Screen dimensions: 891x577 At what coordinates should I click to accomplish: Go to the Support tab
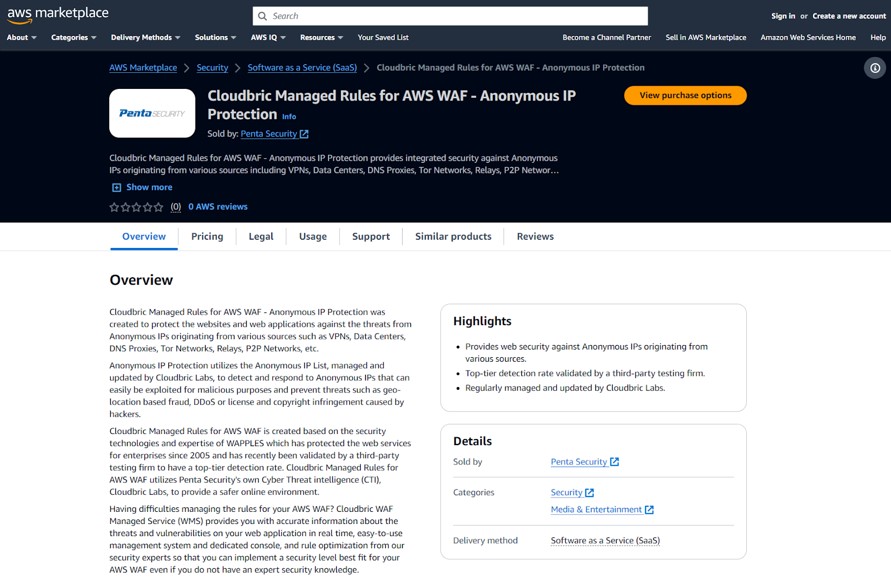point(370,236)
